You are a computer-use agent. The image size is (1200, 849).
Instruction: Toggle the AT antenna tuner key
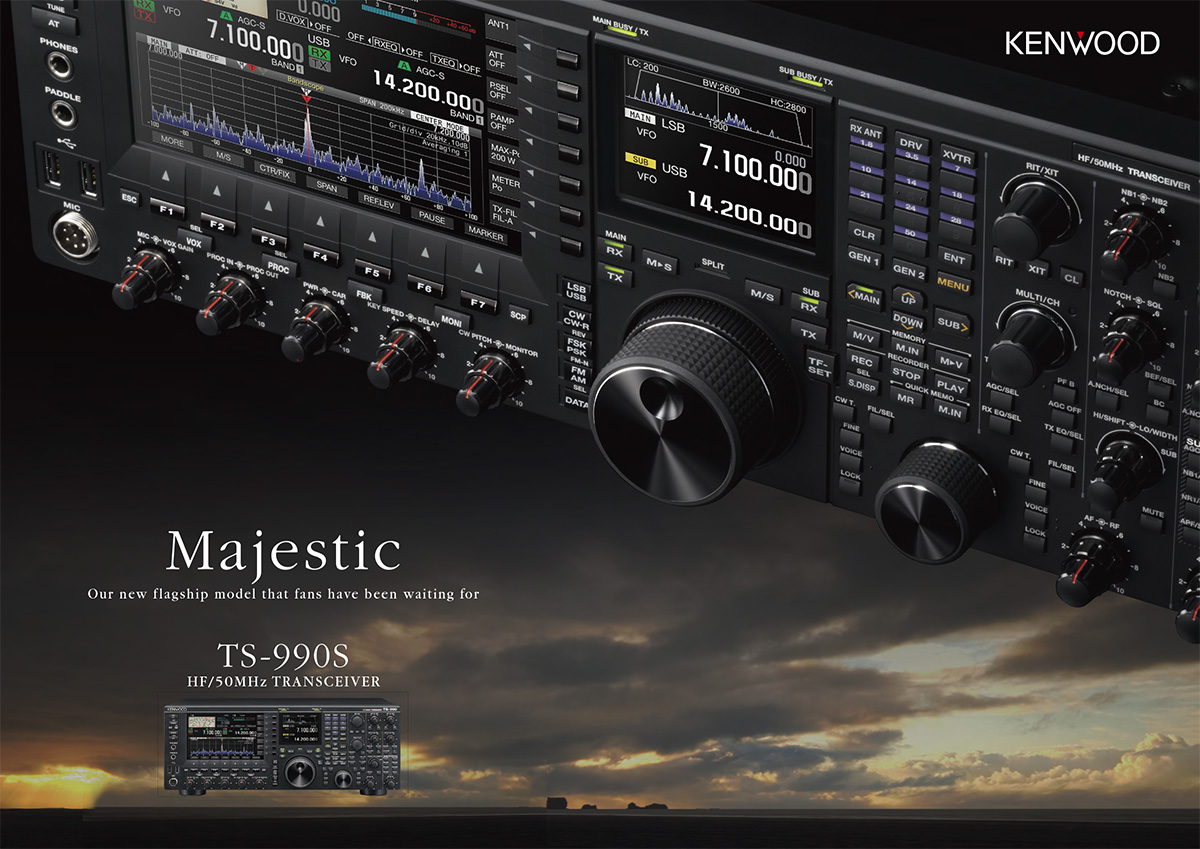54,22
